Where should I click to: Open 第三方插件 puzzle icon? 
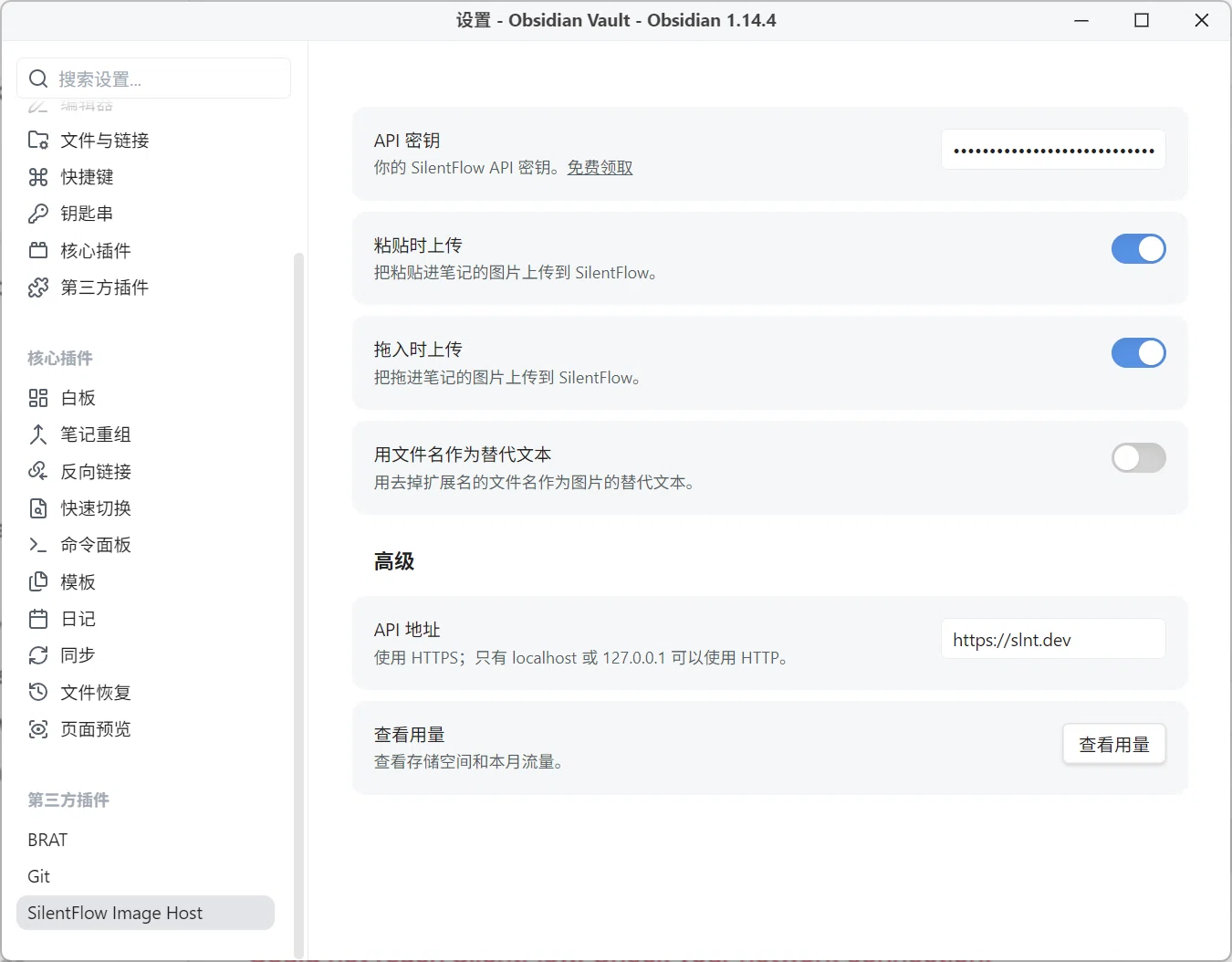(38, 288)
